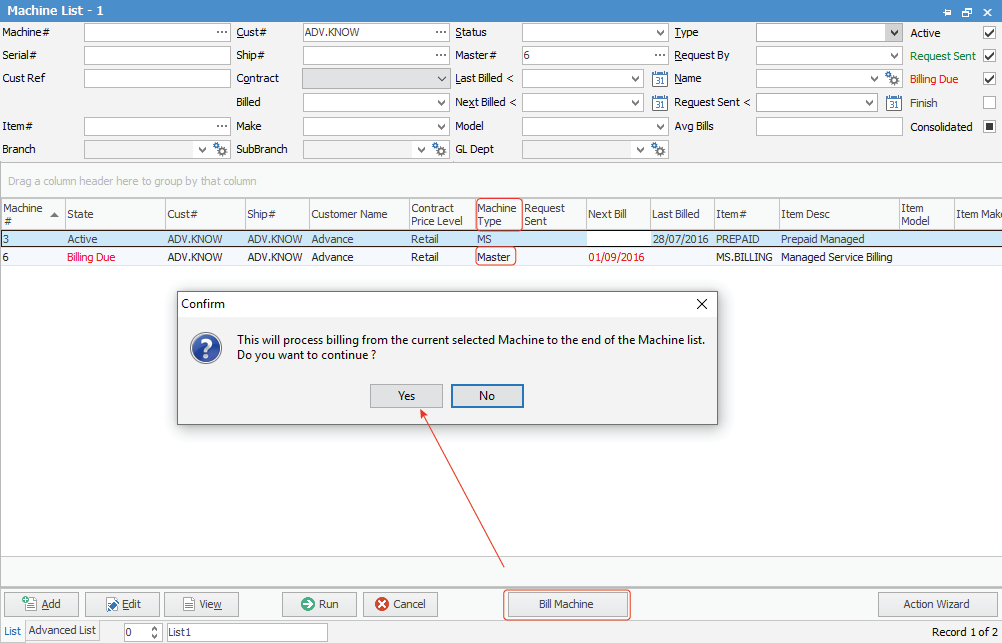The height and width of the screenshot is (643, 1002).
Task: Expand the Billed dropdown
Action: click(442, 102)
